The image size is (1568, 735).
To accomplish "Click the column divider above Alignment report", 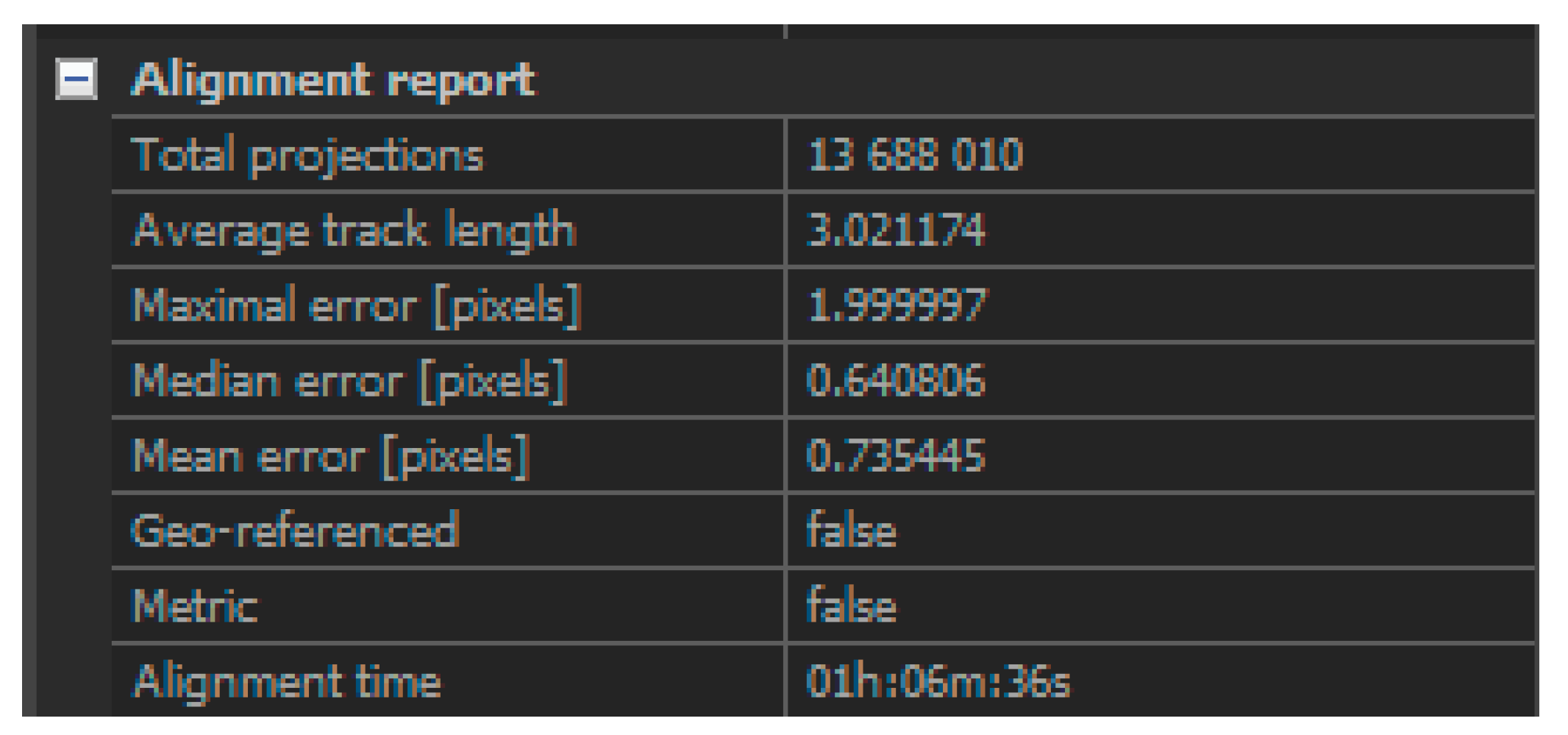I will [x=785, y=32].
